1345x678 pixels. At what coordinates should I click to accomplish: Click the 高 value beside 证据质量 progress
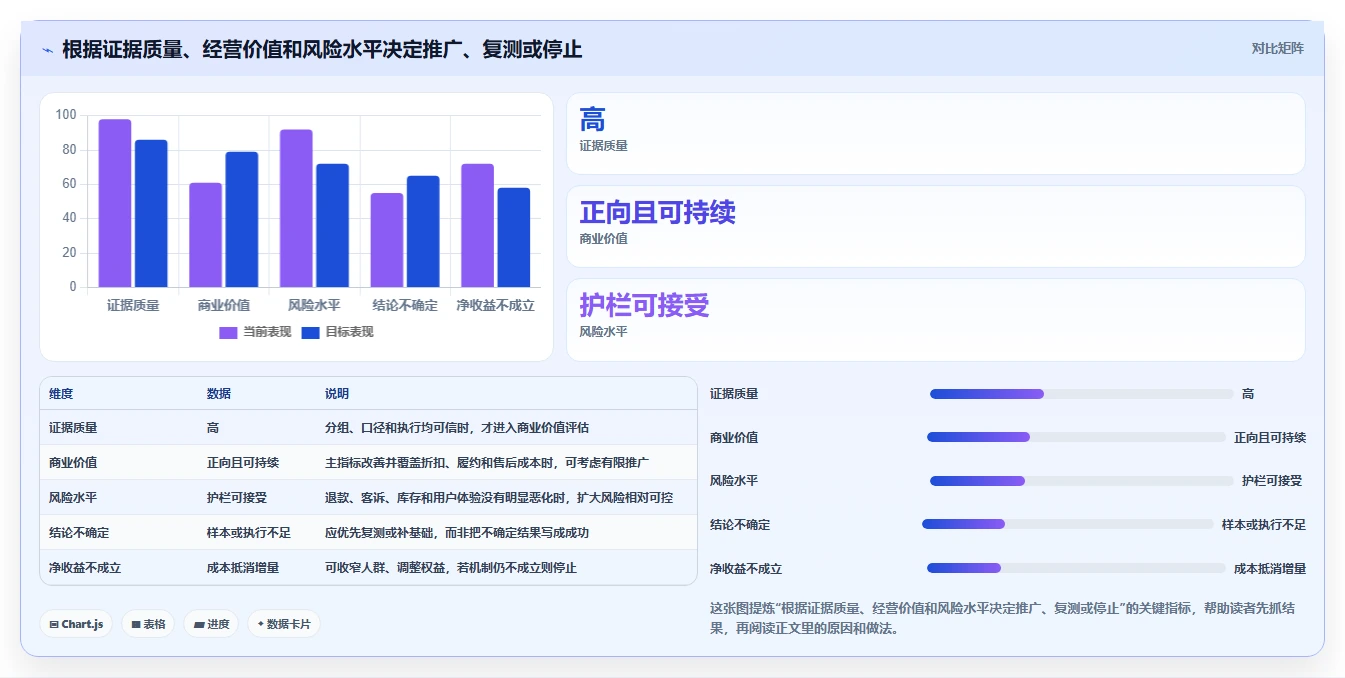(1248, 394)
